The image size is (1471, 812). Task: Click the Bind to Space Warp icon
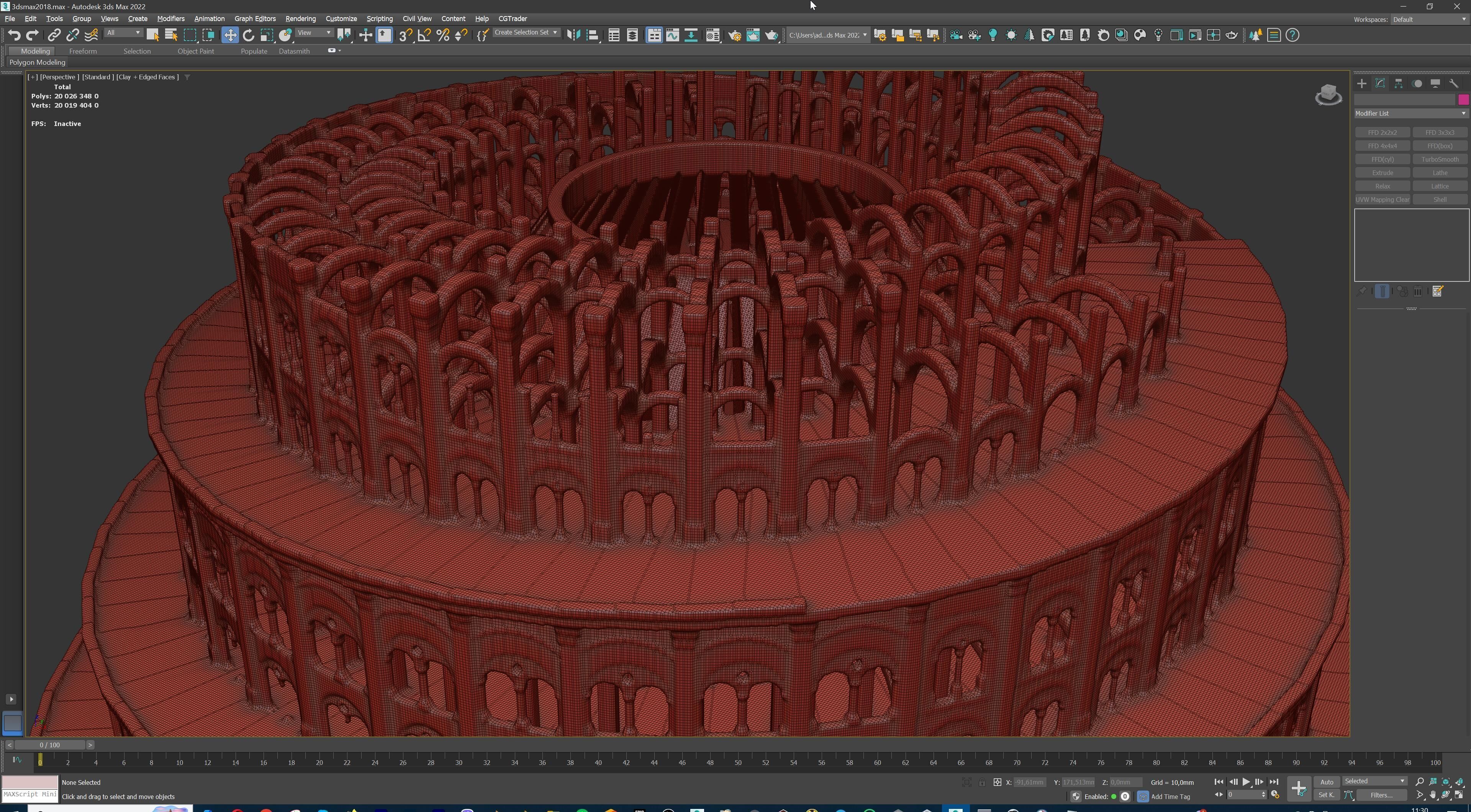92,35
